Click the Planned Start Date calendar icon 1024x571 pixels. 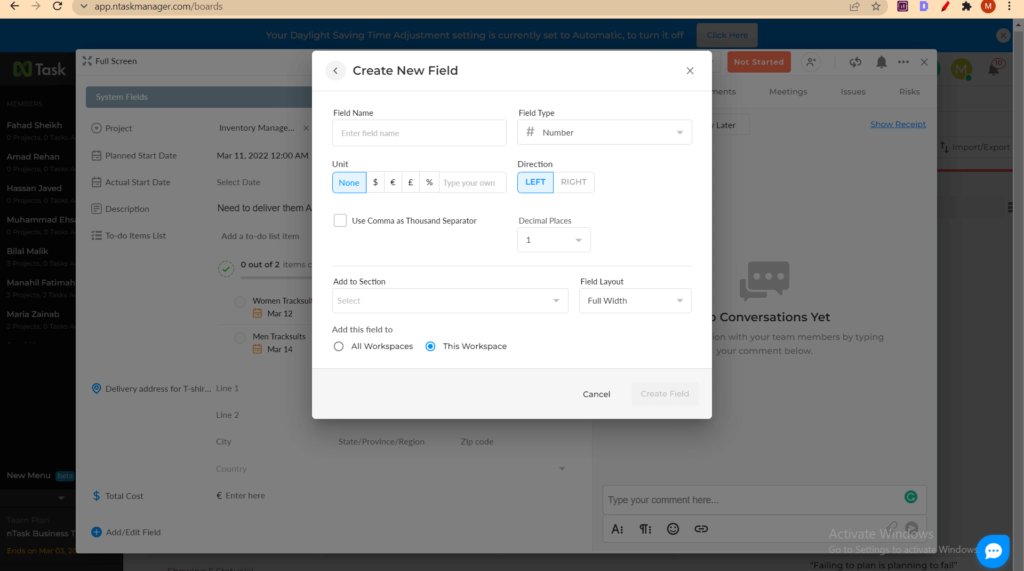[97, 155]
